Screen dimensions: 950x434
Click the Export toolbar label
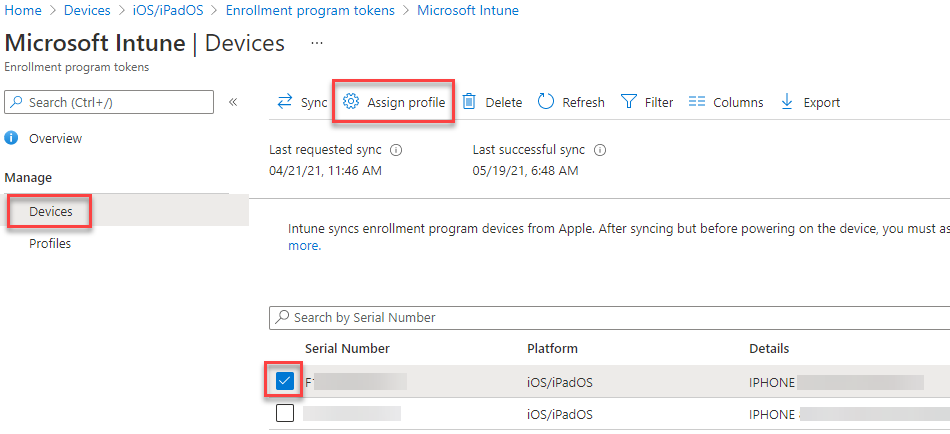[822, 102]
